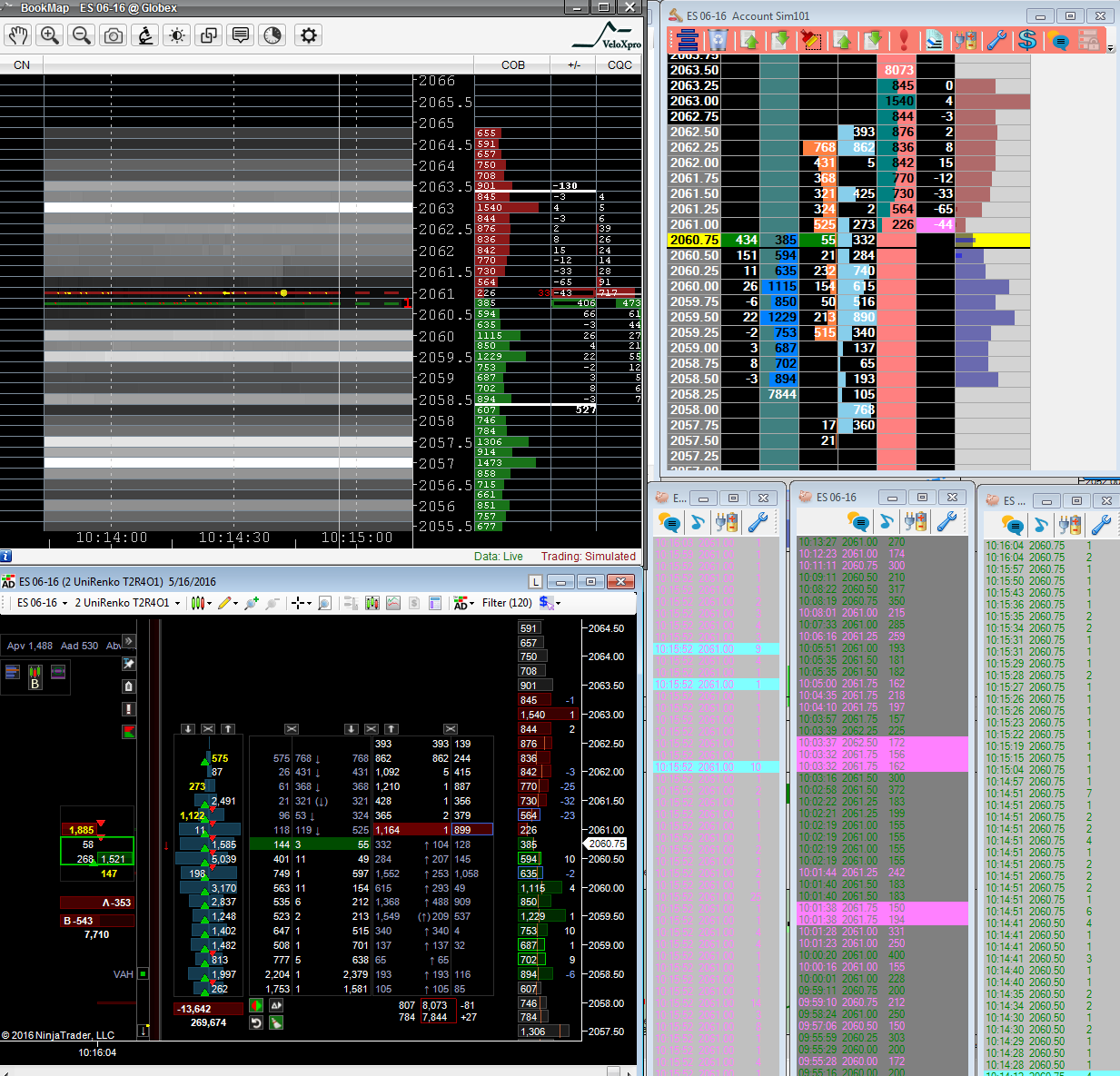The image size is (1120, 1076).
Task: Open the 2 UniRenko T2R4O1 interval dropdown
Action: coord(128,603)
